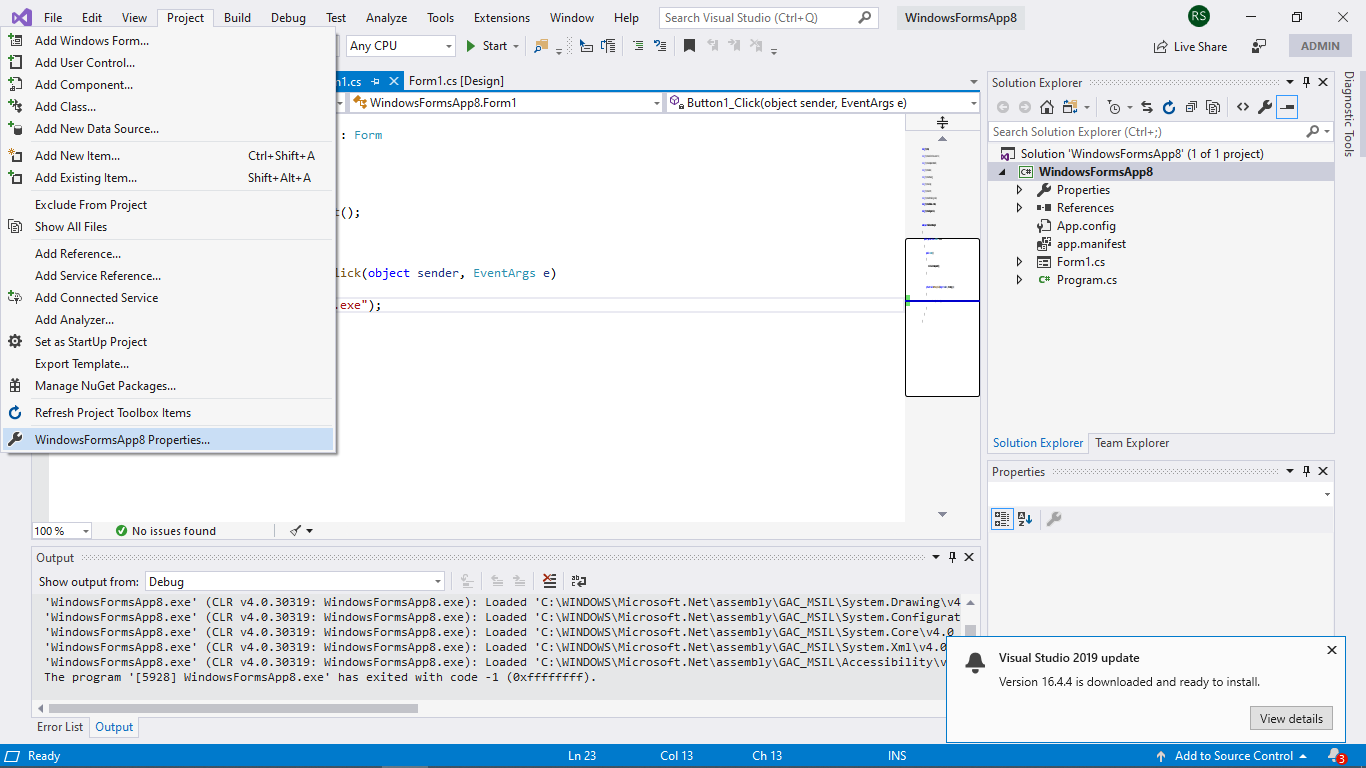Select Set as StartUp Project menu item
Viewport: 1366px width, 768px height.
(168, 342)
